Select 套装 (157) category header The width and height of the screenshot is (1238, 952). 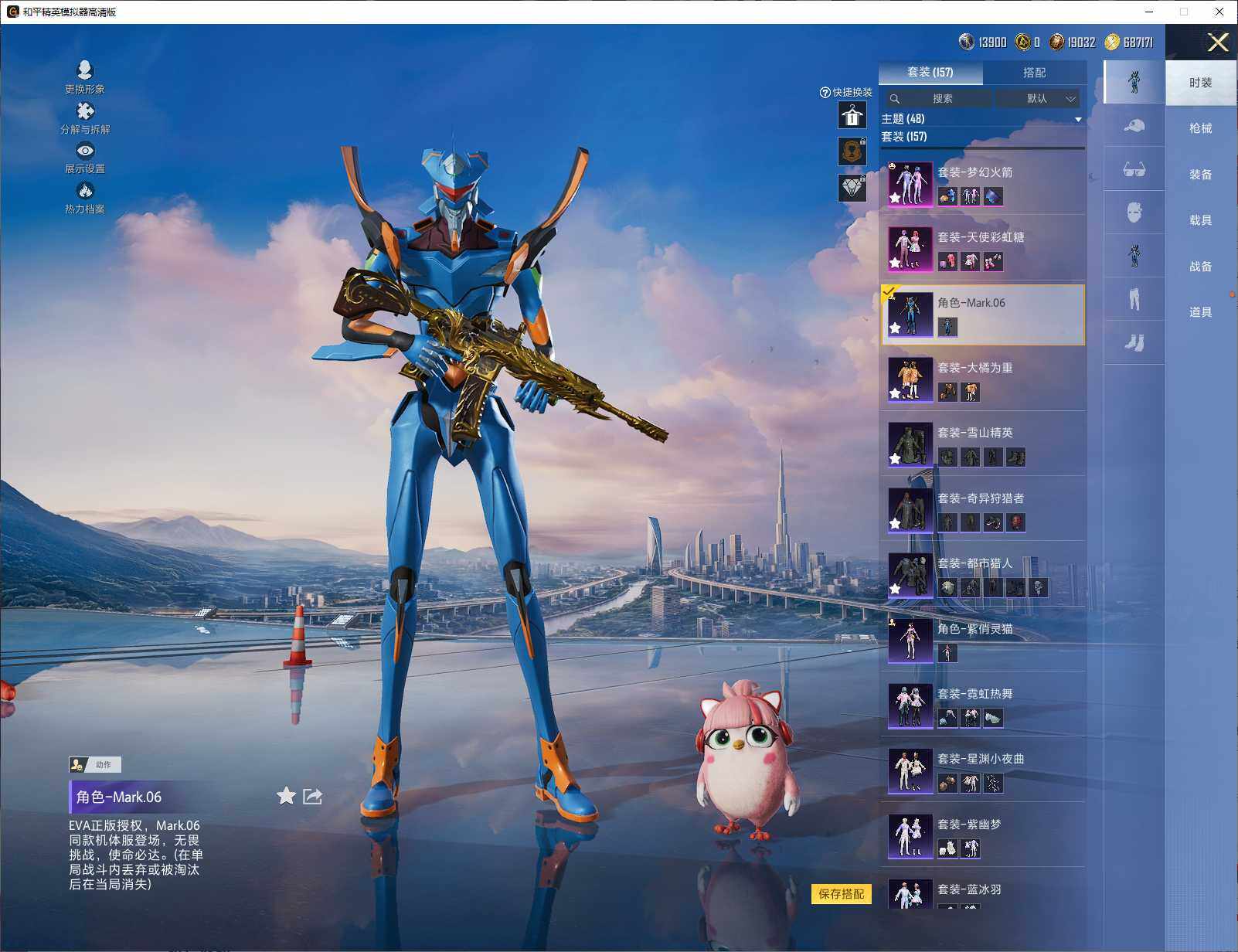point(904,137)
